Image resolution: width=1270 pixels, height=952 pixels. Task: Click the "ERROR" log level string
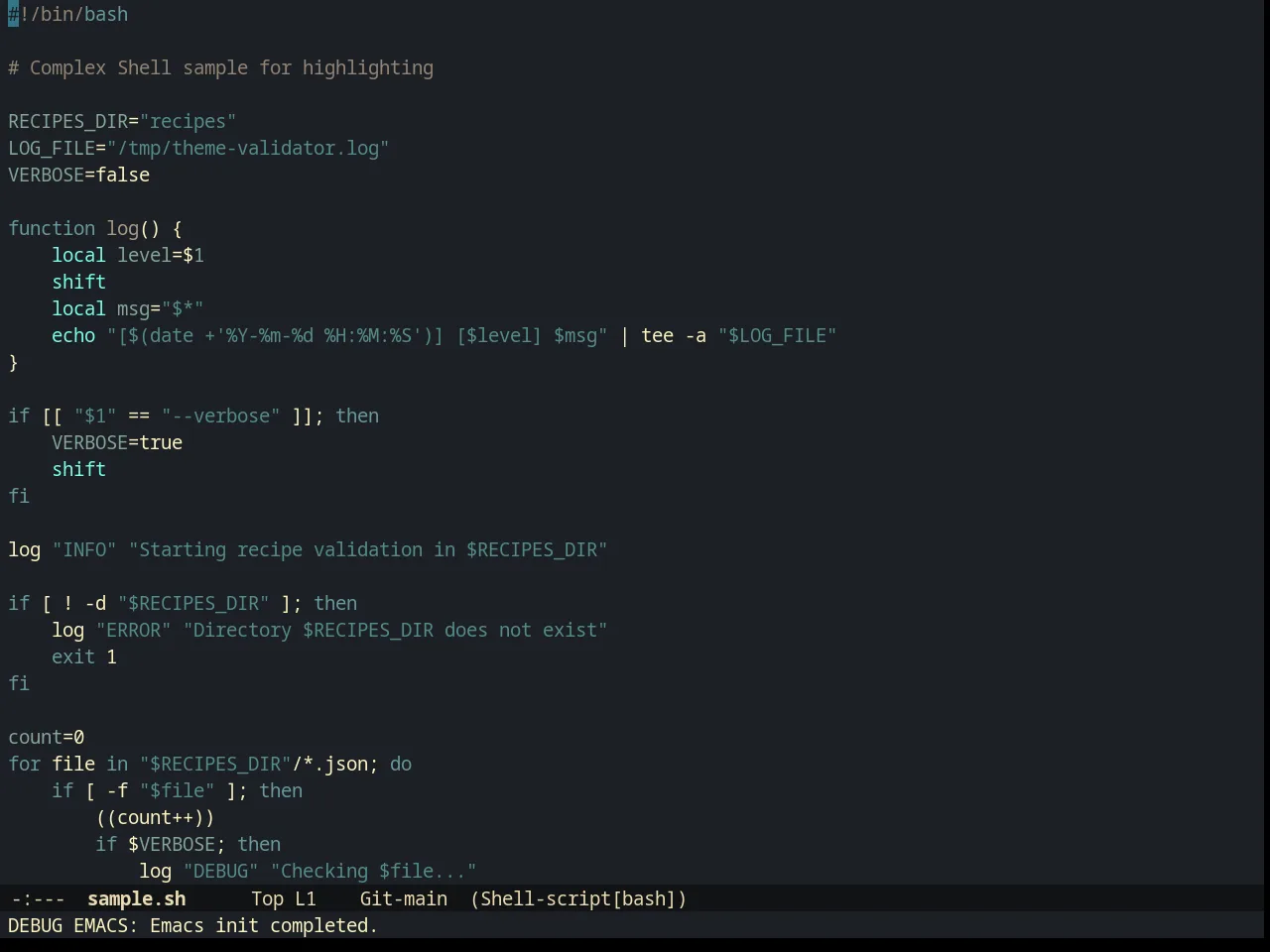pos(133,630)
